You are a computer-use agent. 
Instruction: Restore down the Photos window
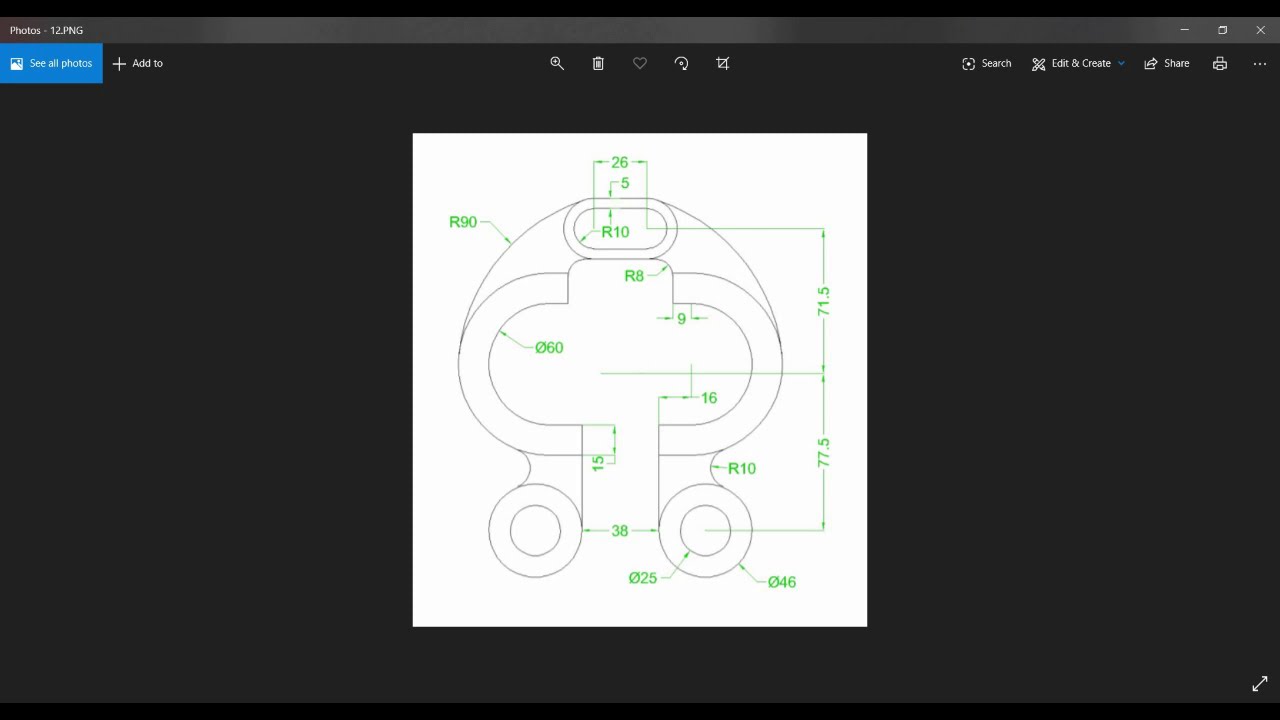pos(1223,30)
